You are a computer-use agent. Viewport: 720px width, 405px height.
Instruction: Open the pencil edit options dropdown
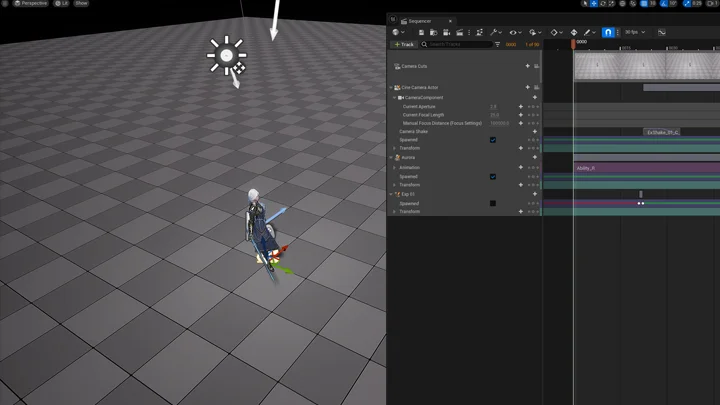590,32
